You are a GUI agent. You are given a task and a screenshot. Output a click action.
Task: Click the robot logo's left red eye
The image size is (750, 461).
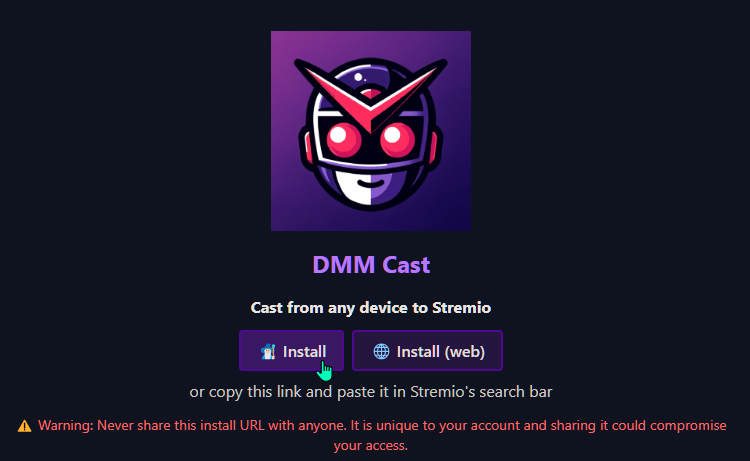coord(343,139)
